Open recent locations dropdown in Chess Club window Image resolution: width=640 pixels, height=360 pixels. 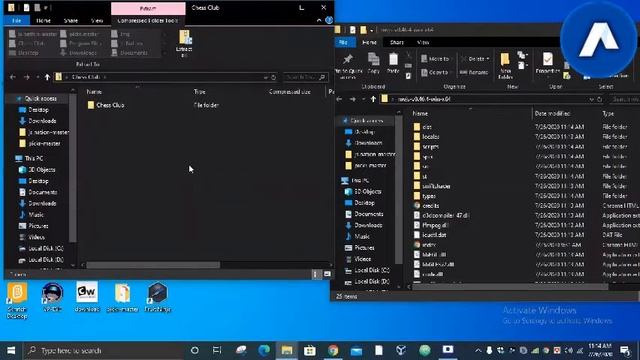point(37,77)
